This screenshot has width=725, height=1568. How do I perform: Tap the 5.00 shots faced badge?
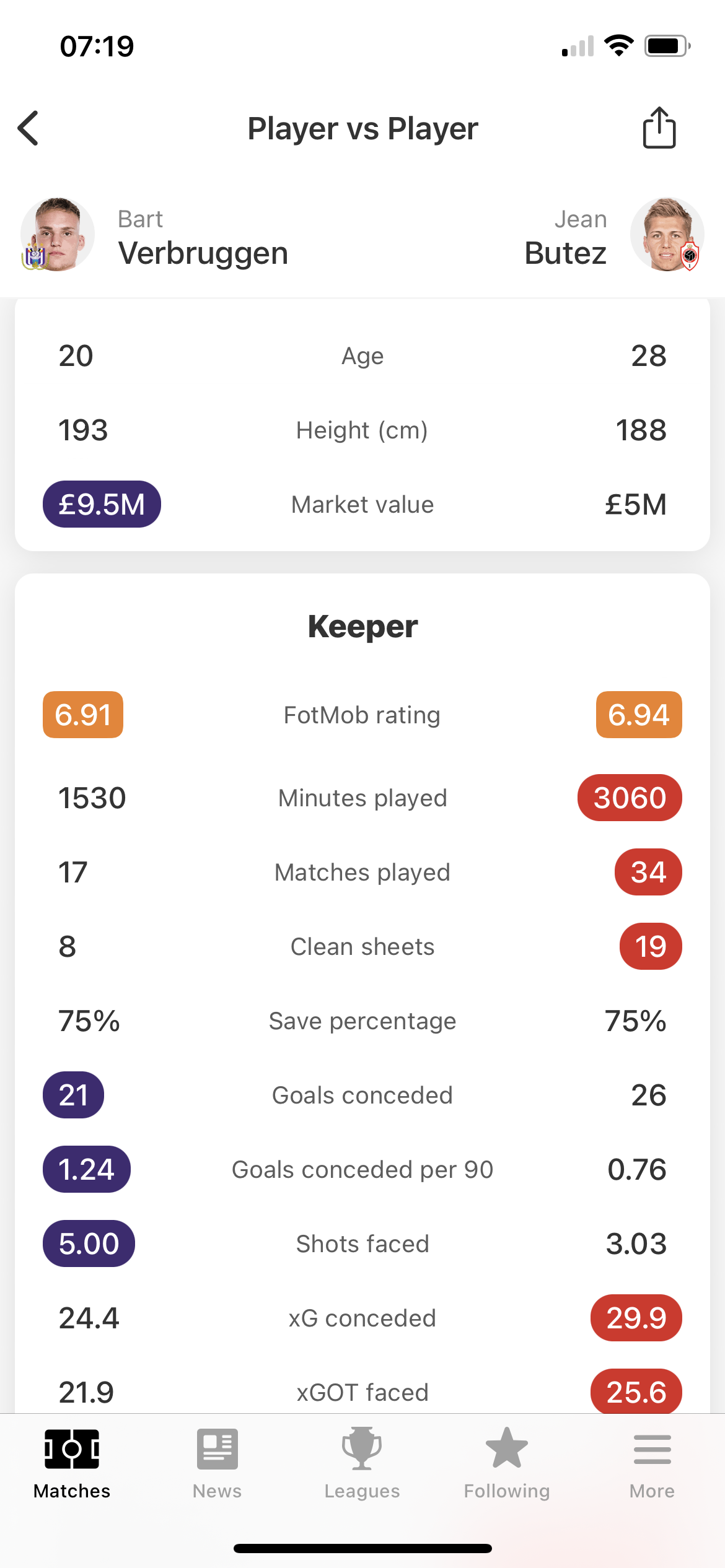[x=89, y=1244]
